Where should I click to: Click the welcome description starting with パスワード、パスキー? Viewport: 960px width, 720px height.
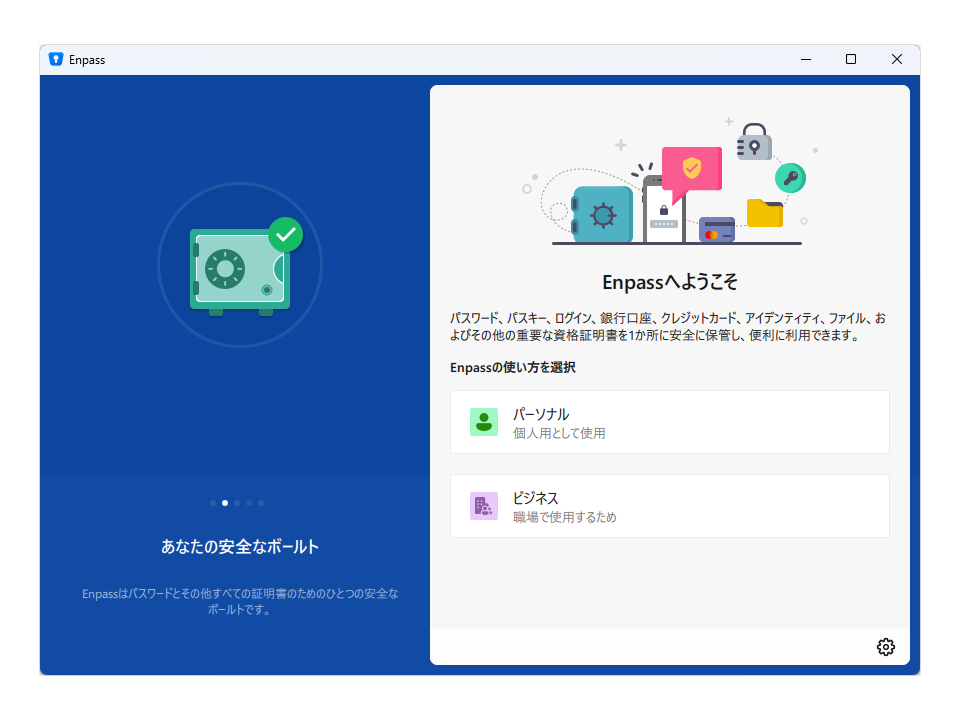click(668, 326)
